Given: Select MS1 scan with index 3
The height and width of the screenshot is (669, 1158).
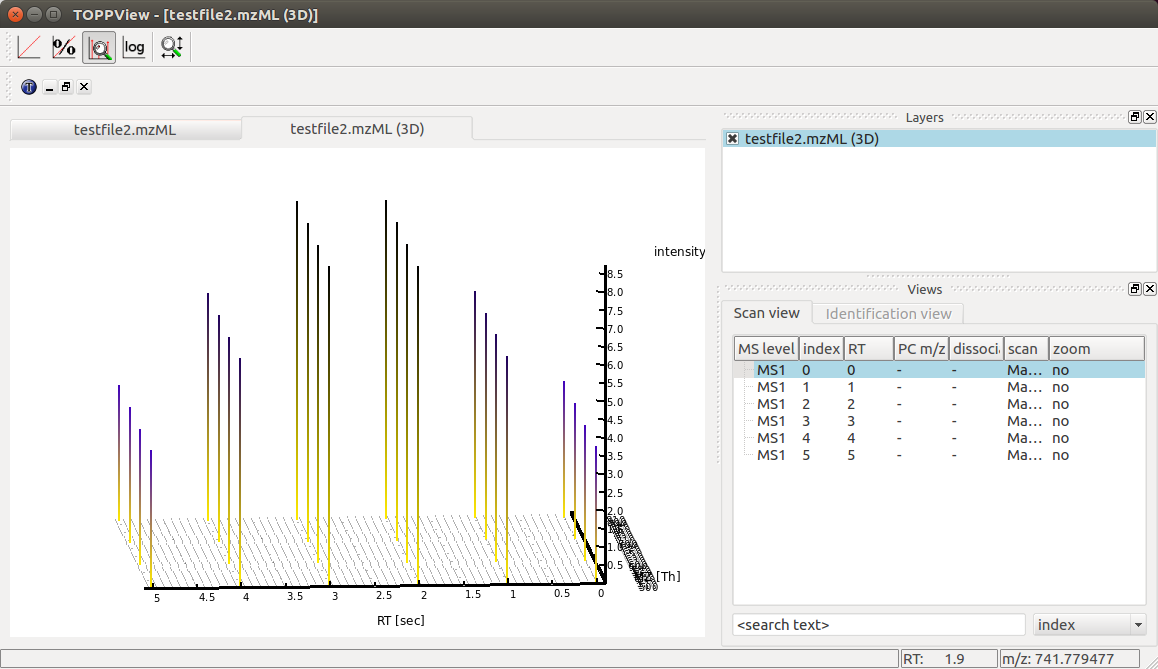Looking at the screenshot, I should 939,421.
